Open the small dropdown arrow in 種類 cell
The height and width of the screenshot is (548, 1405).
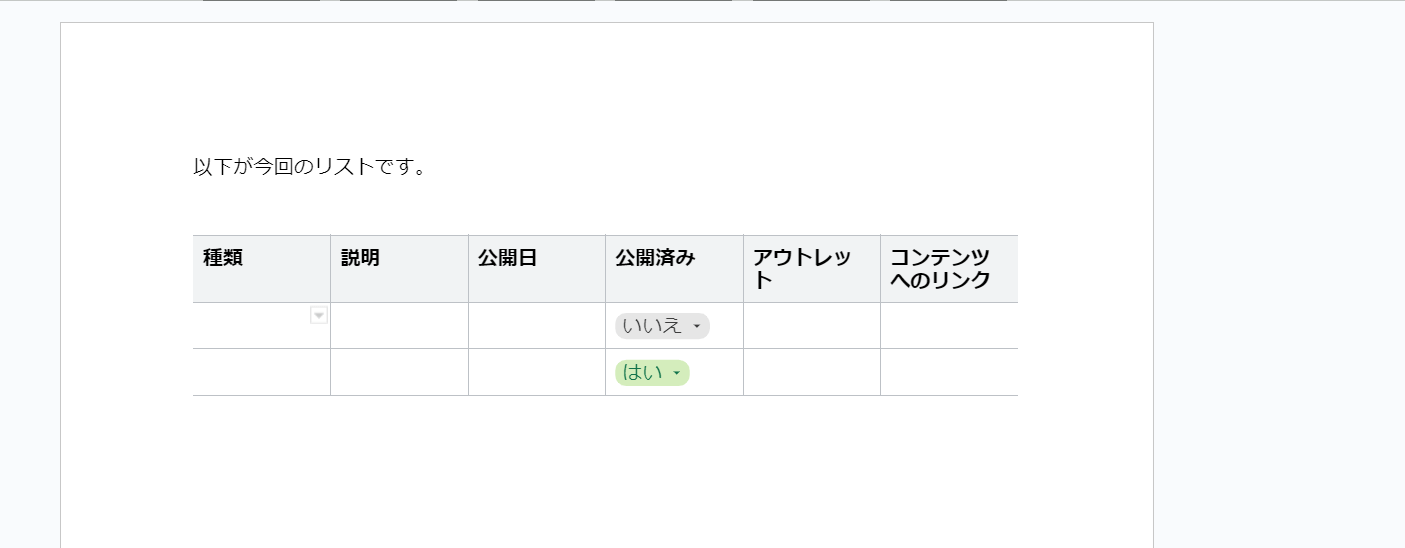(319, 316)
